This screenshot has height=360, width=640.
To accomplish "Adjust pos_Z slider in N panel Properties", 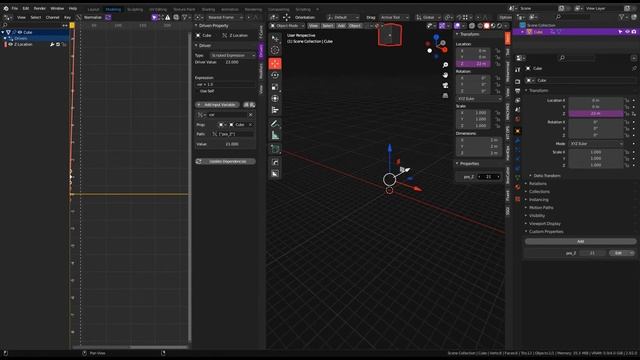I will click(x=489, y=177).
